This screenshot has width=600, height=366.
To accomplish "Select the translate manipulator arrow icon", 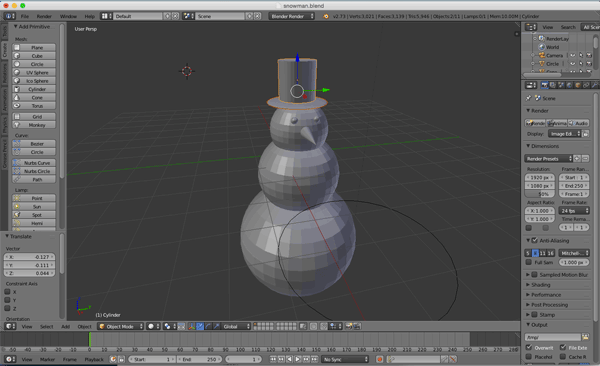I will click(200, 326).
